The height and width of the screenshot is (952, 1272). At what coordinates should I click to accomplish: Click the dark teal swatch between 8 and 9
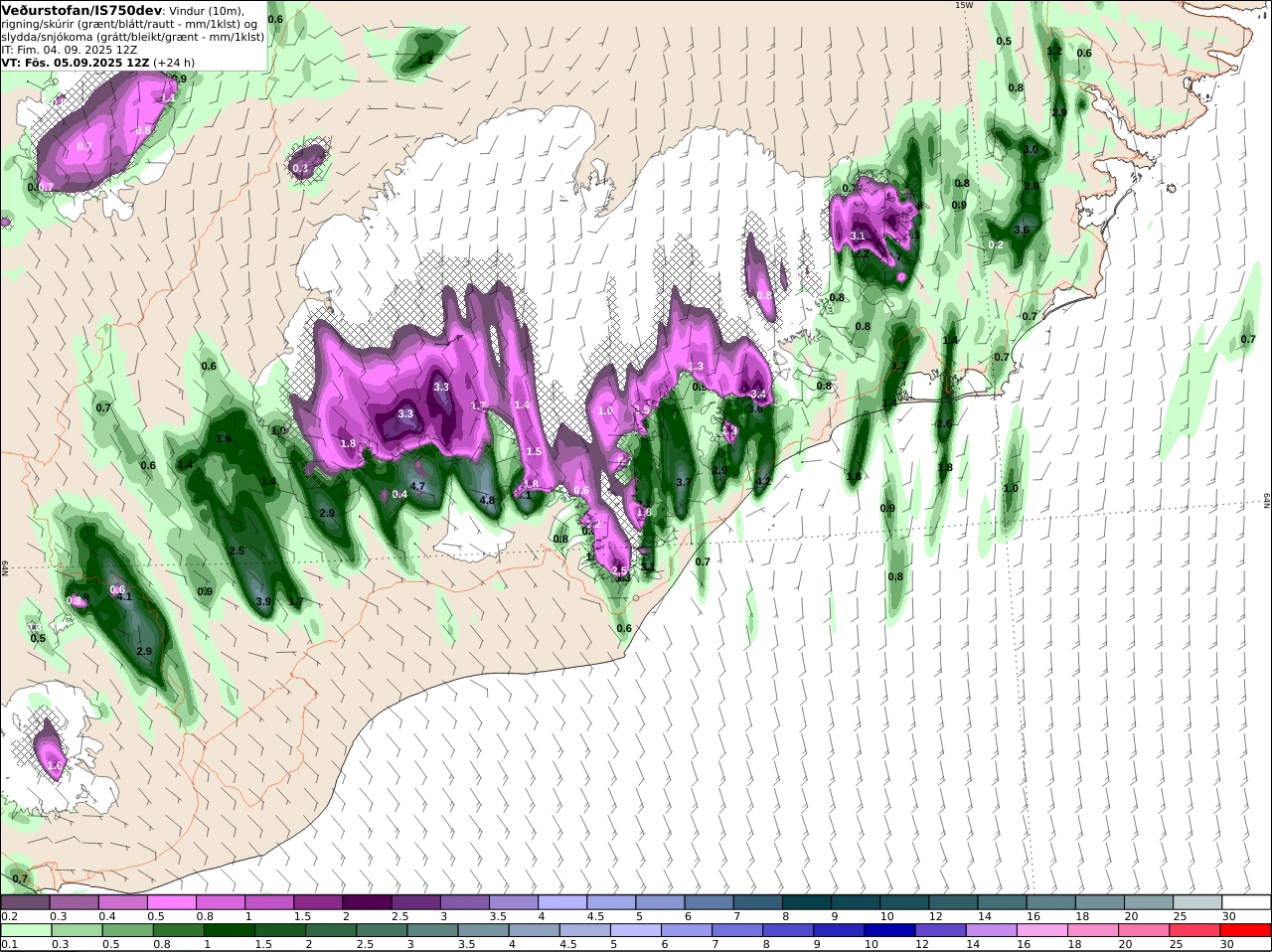tap(807, 902)
